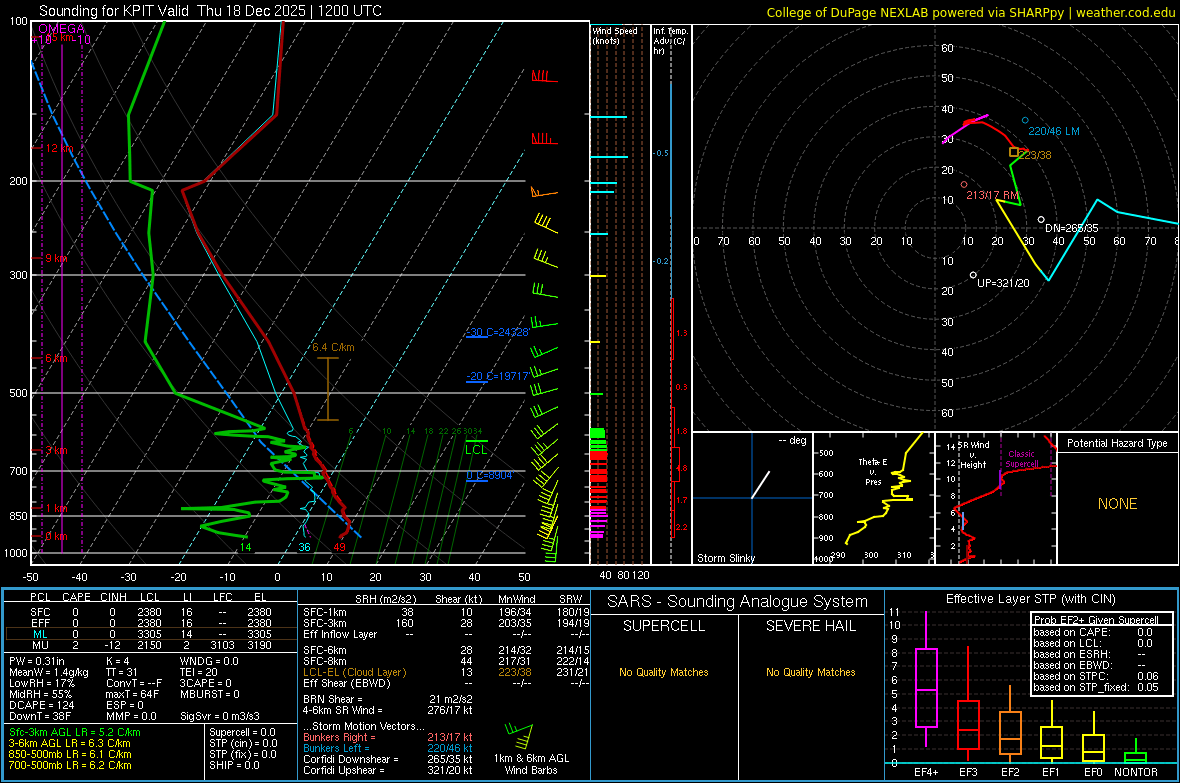Click No Quality Matches under SUPERCELL

click(664, 672)
